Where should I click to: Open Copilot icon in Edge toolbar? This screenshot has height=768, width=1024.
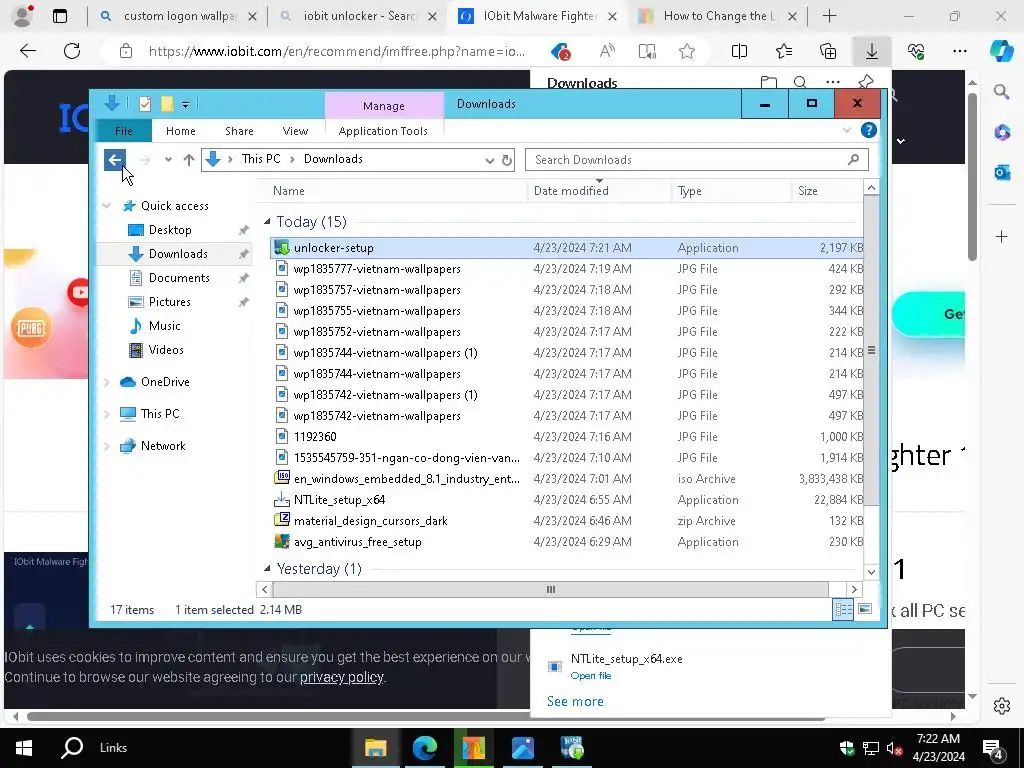[1001, 51]
